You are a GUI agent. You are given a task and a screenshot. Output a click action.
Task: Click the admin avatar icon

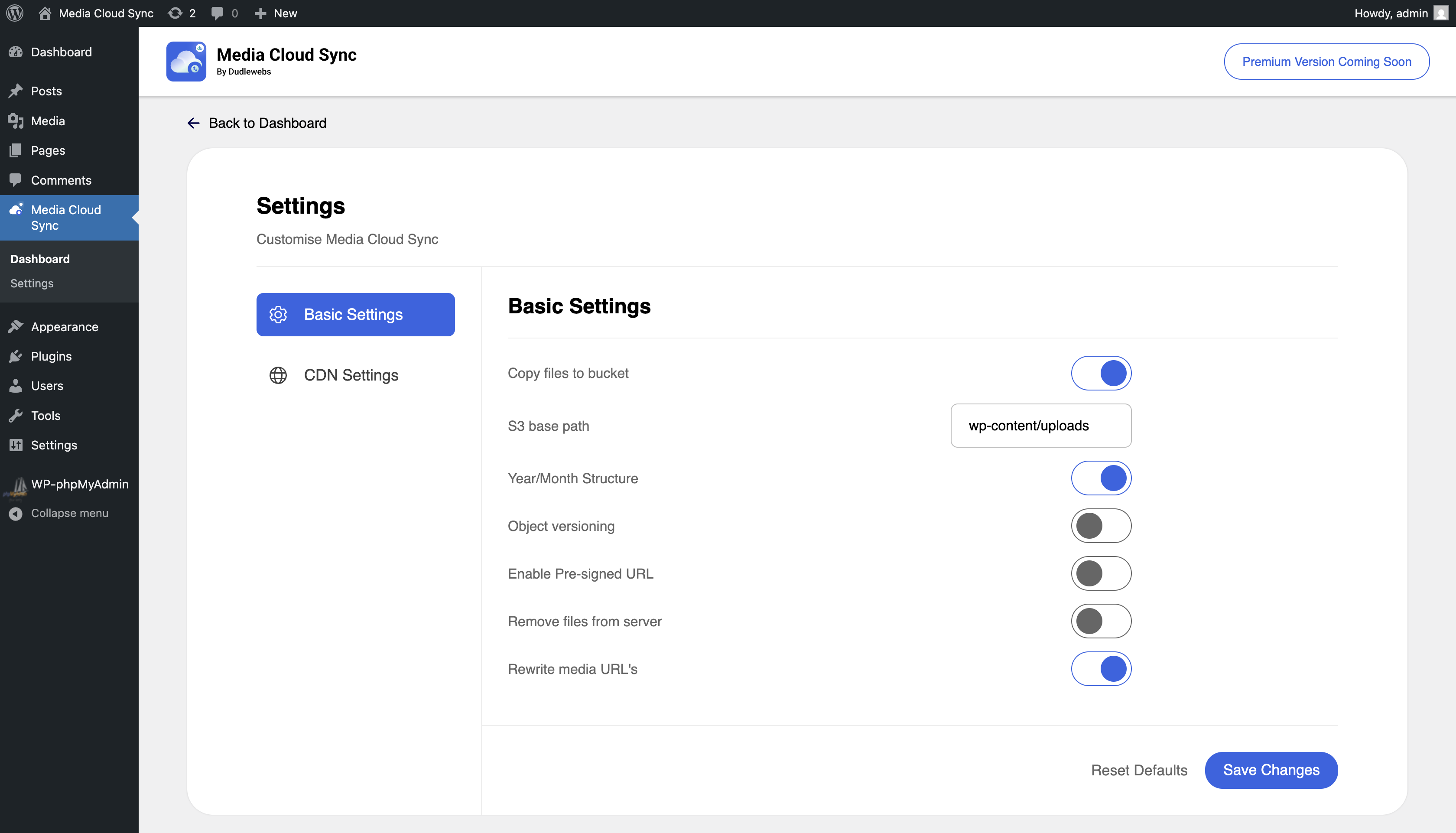coord(1441,13)
